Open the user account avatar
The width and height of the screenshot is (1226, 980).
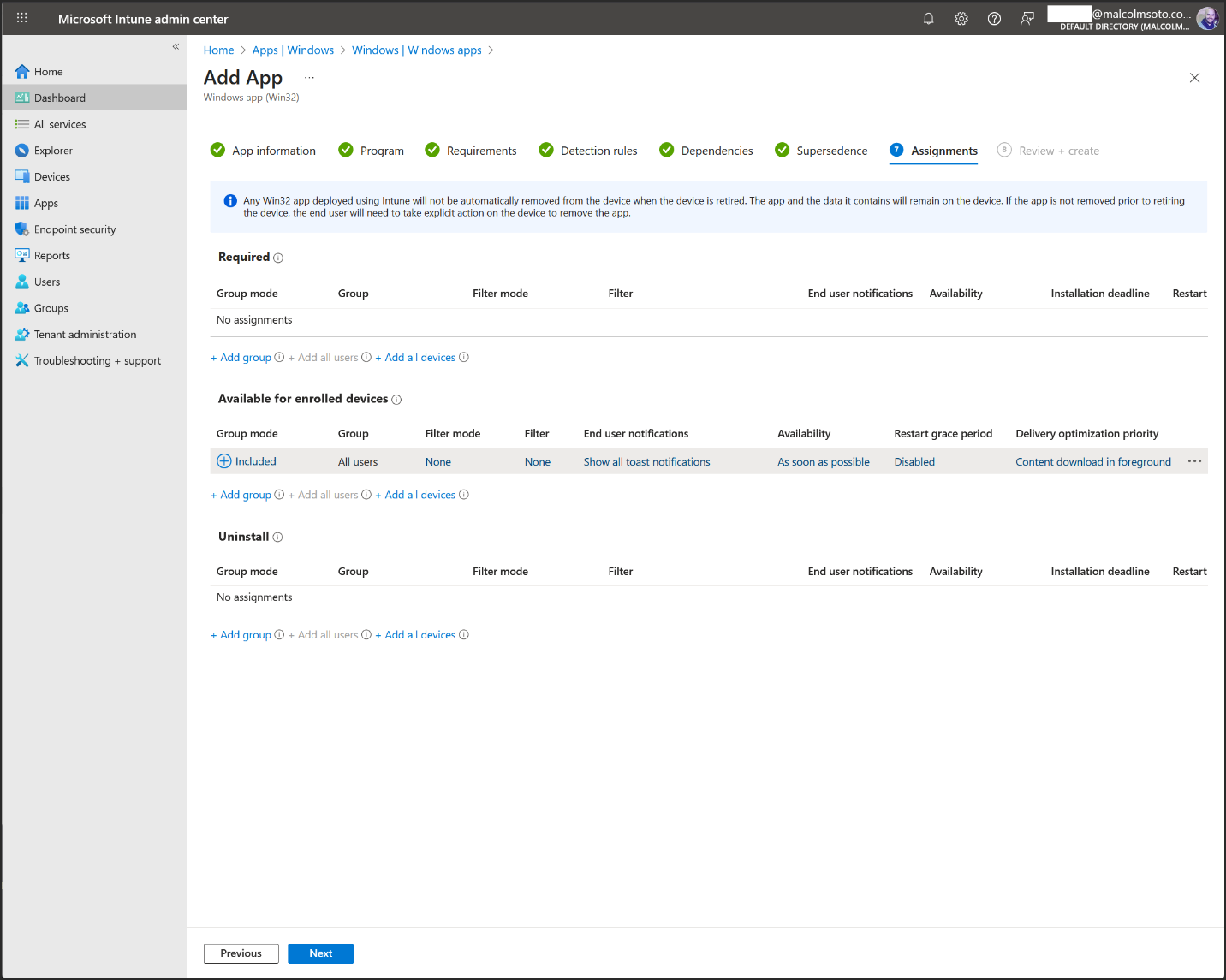click(x=1207, y=19)
